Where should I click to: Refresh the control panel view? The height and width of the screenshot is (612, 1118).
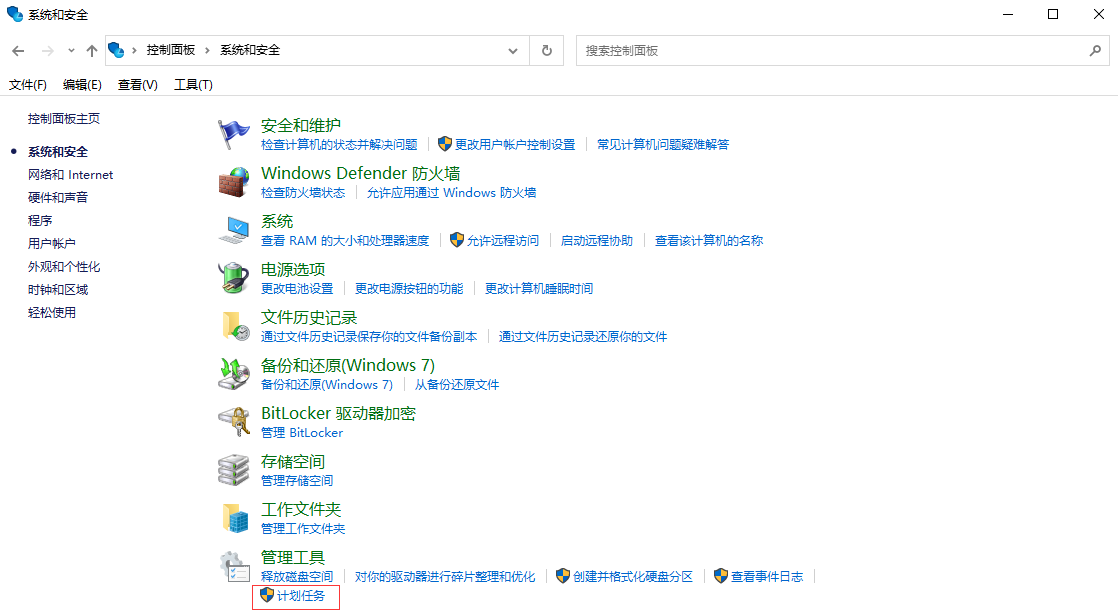pos(547,51)
